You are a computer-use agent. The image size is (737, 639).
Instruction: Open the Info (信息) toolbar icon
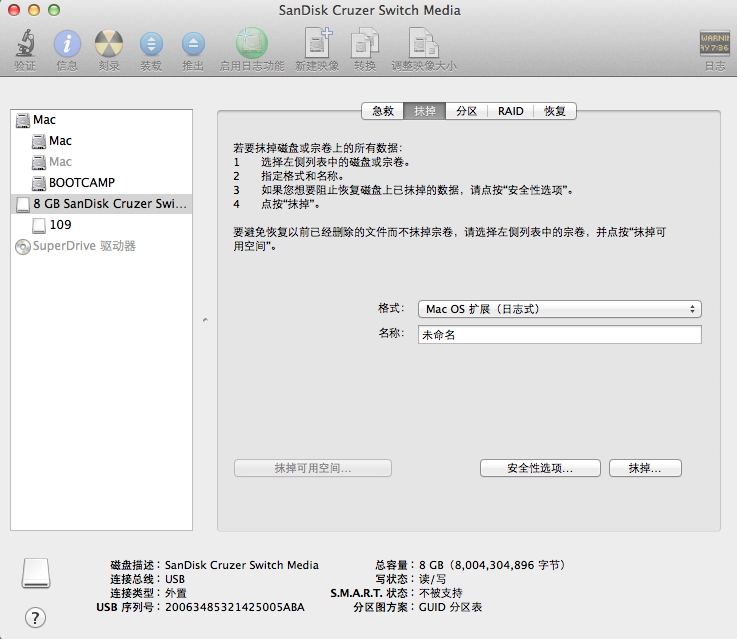click(x=67, y=44)
